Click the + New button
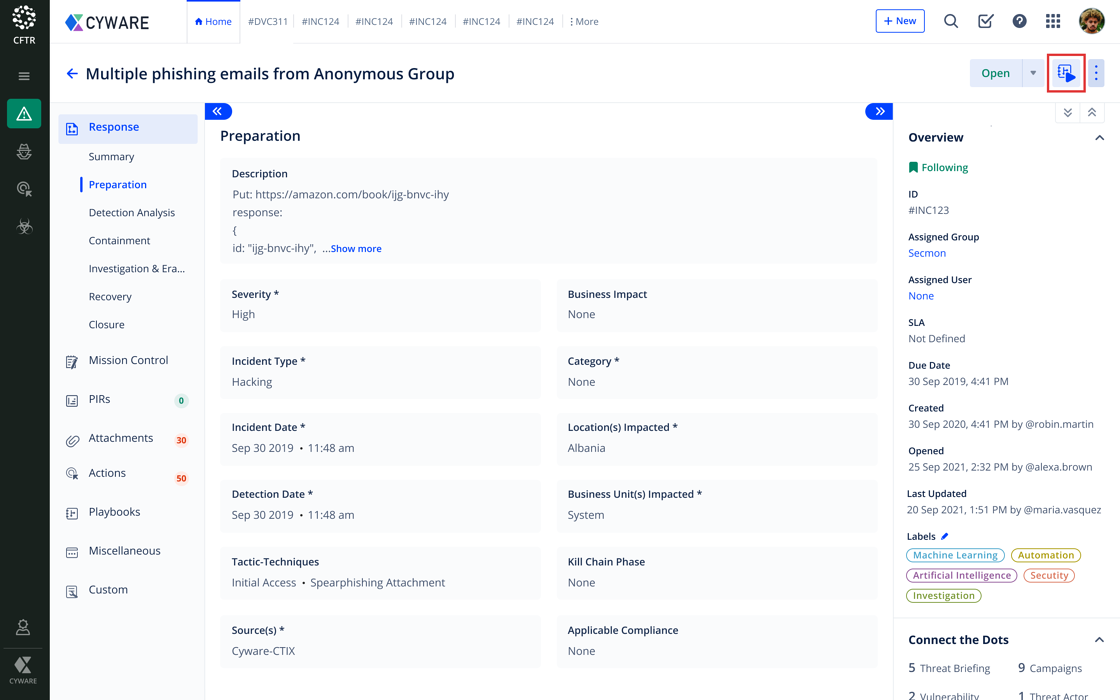The width and height of the screenshot is (1120, 700). pyautogui.click(x=899, y=21)
